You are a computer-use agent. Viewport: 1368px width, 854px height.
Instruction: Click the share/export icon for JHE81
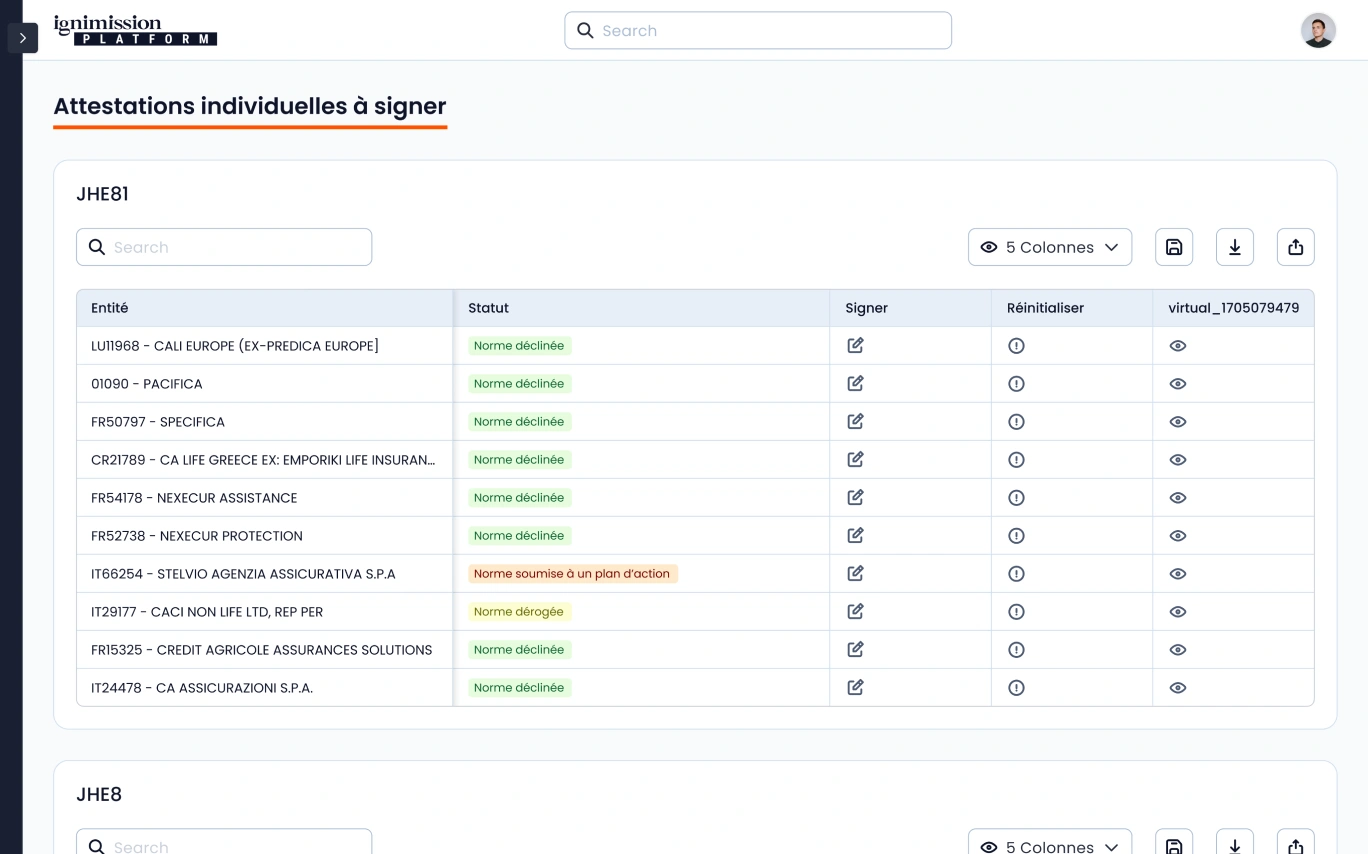coord(1296,247)
